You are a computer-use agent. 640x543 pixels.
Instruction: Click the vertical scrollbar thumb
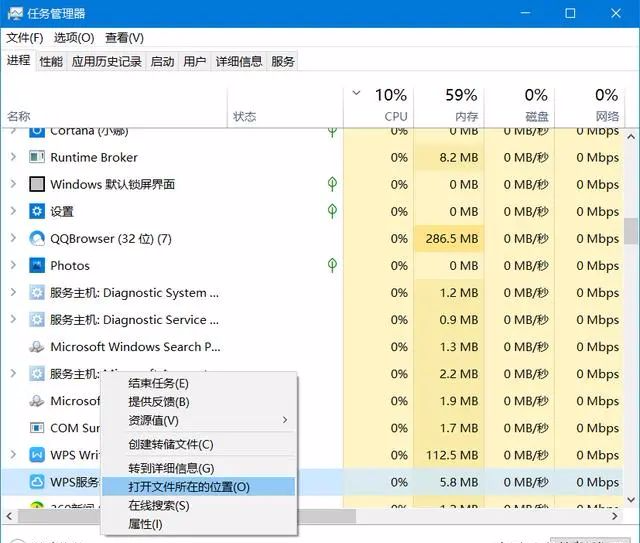pyautogui.click(x=632, y=231)
